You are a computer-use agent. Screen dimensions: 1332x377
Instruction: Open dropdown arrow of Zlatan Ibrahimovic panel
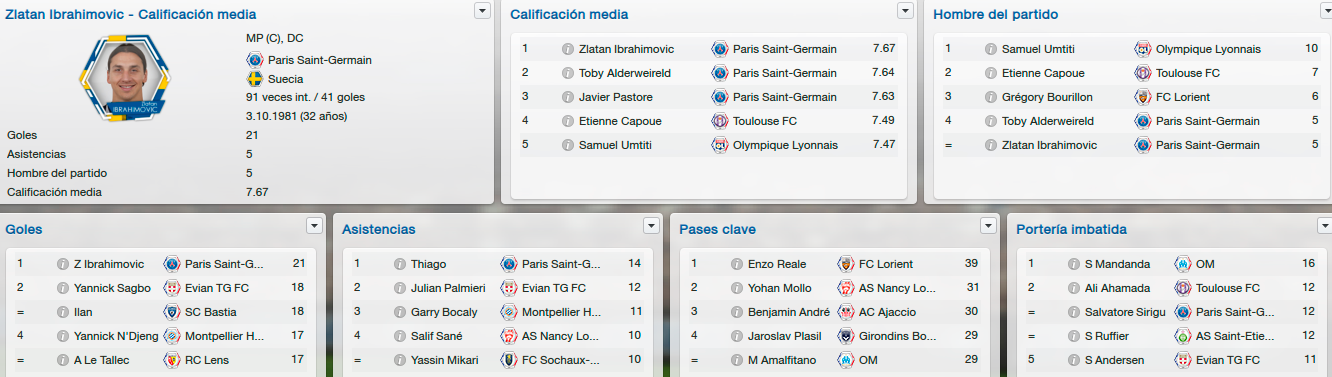pos(482,10)
